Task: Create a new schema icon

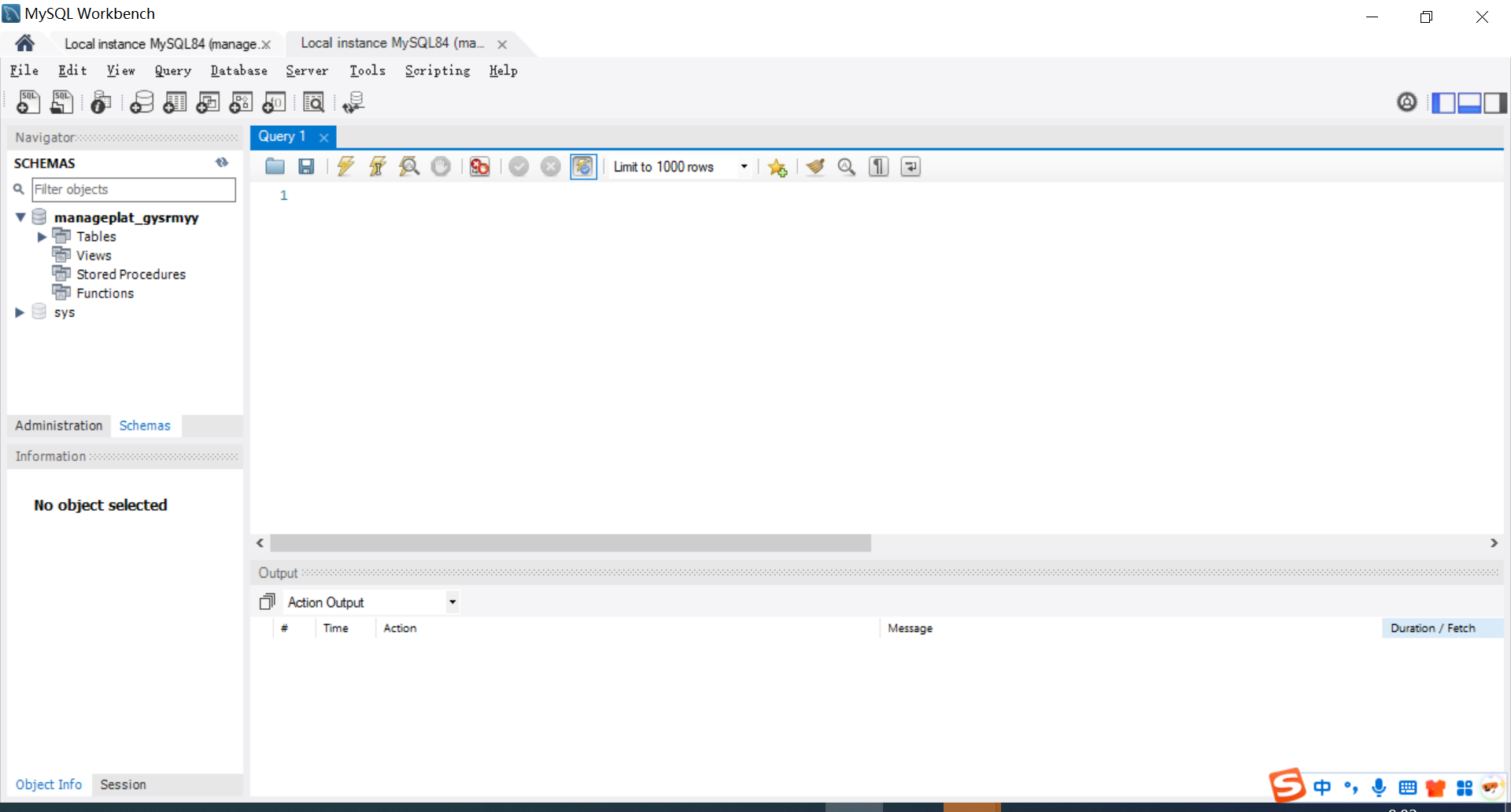Action: 142,102
